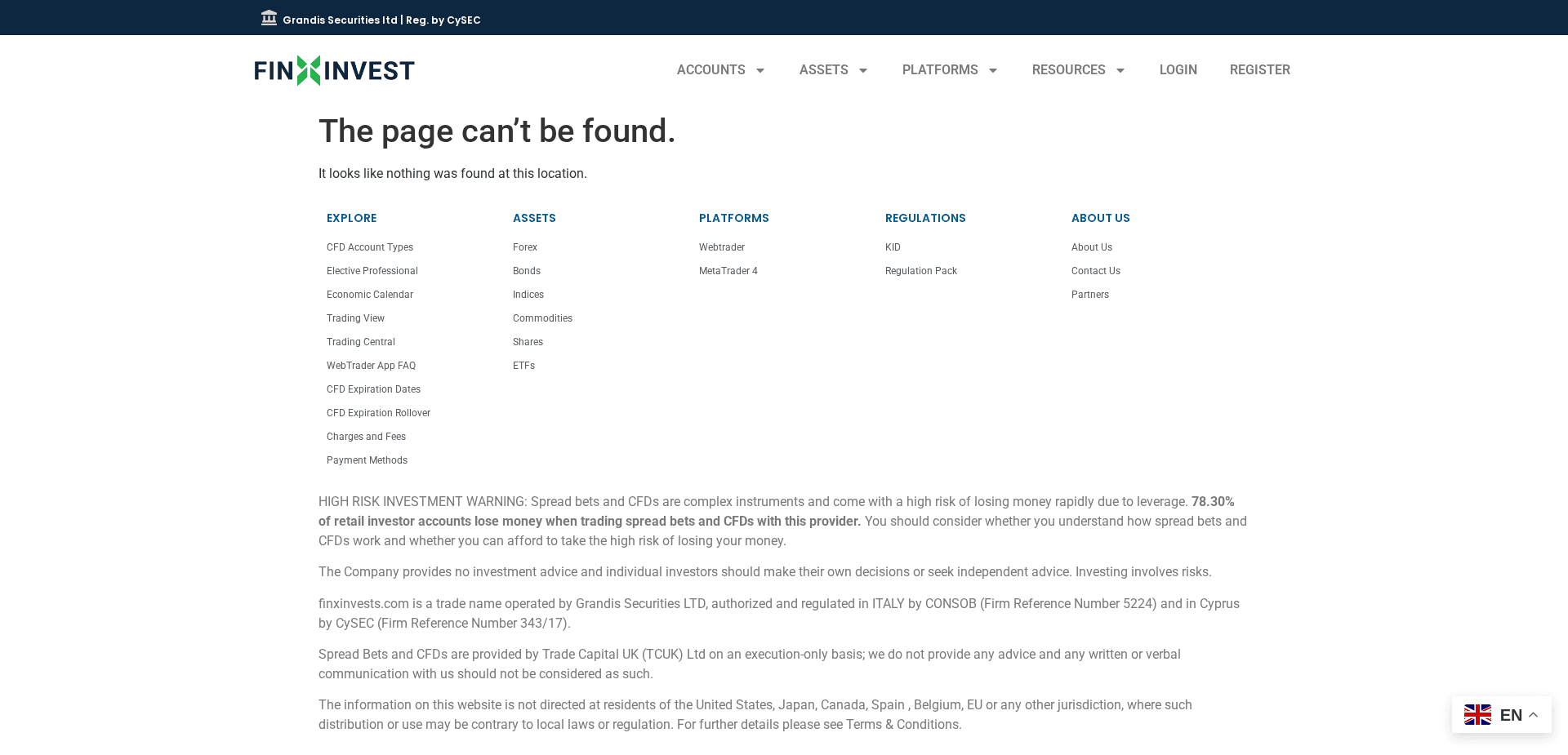Screen dimensions: 1568x755
Task: Click the Contact Us link under ABOUT US
Action: pos(1095,270)
